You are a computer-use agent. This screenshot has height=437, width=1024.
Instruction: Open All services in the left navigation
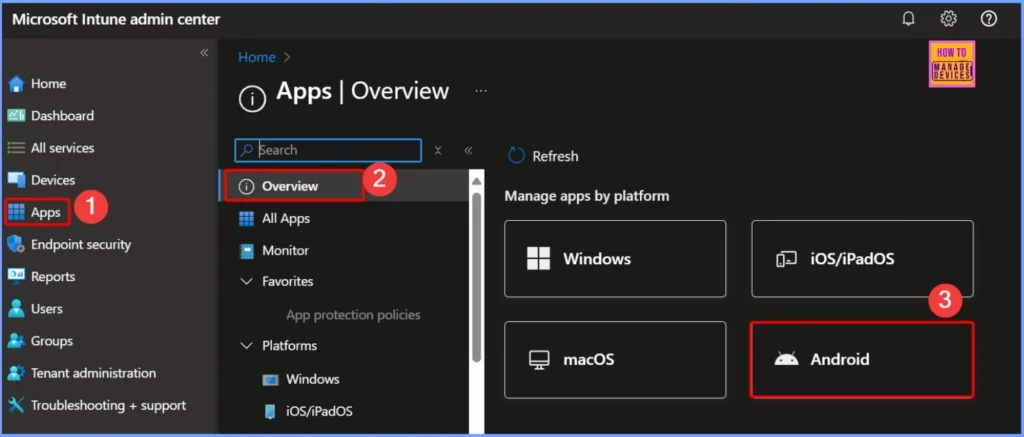(63, 148)
